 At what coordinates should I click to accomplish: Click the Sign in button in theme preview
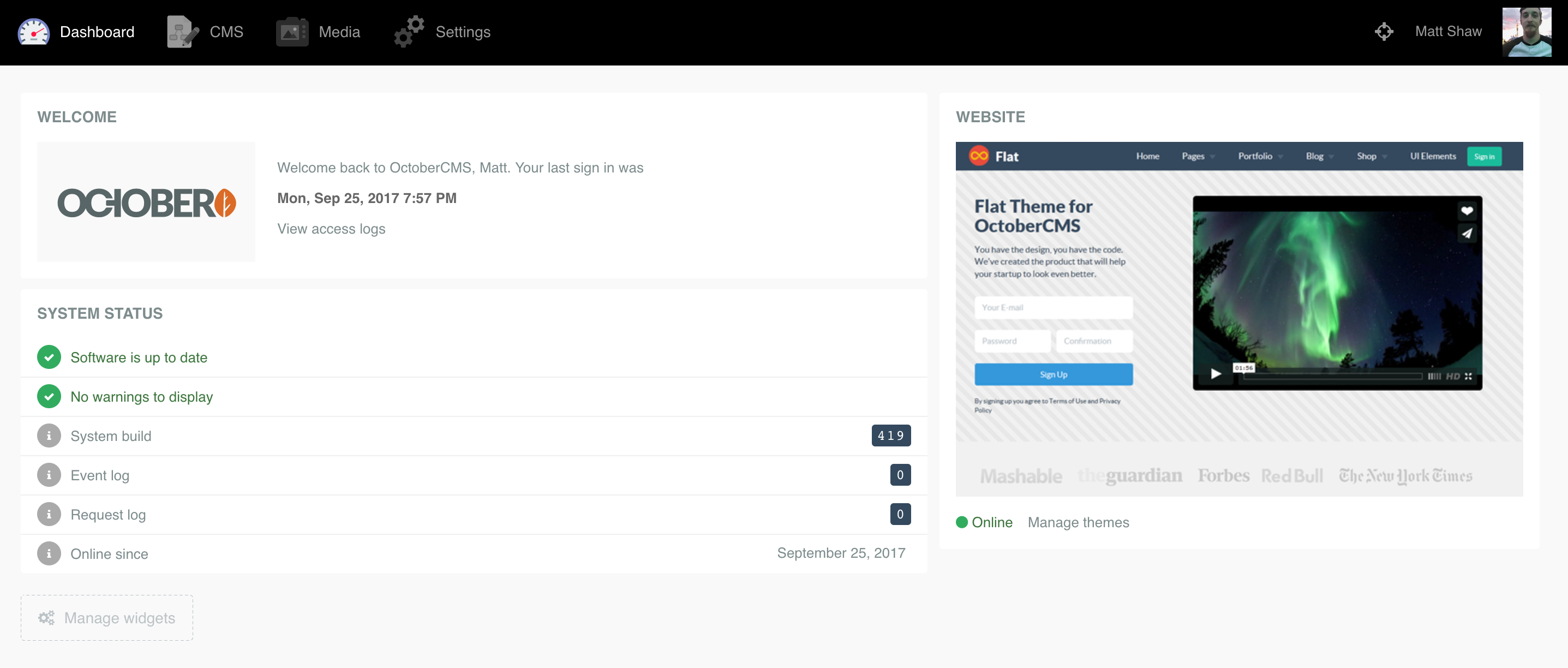(1484, 157)
